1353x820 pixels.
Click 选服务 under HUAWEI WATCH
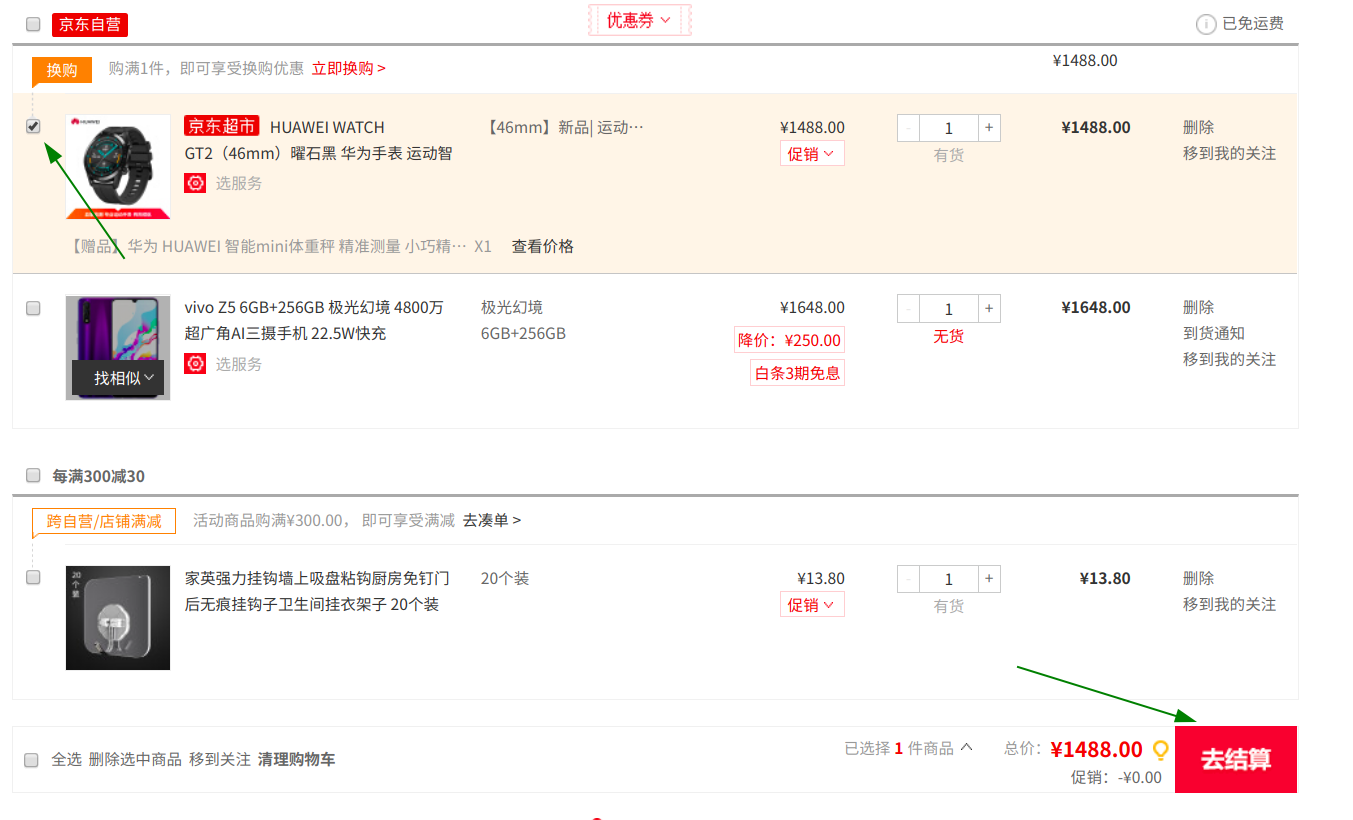239,183
